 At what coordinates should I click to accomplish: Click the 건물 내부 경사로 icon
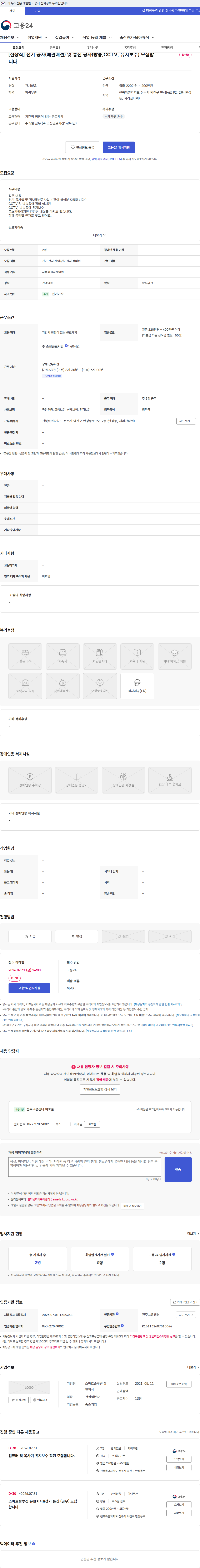click(170, 780)
